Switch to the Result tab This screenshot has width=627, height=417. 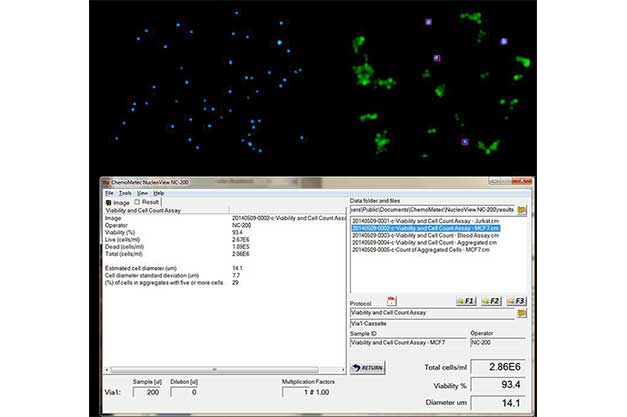tap(149, 201)
